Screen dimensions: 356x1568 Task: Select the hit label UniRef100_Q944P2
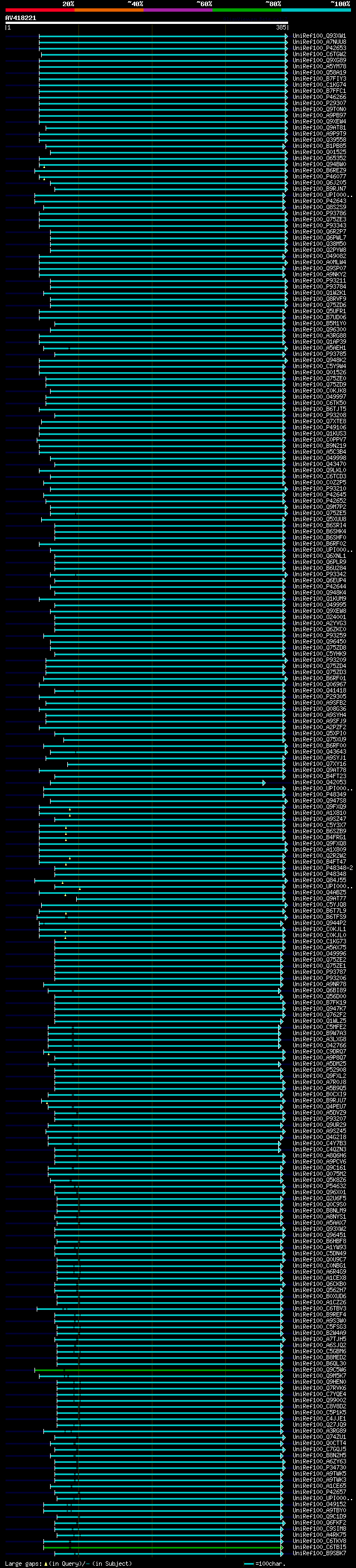pos(319,923)
